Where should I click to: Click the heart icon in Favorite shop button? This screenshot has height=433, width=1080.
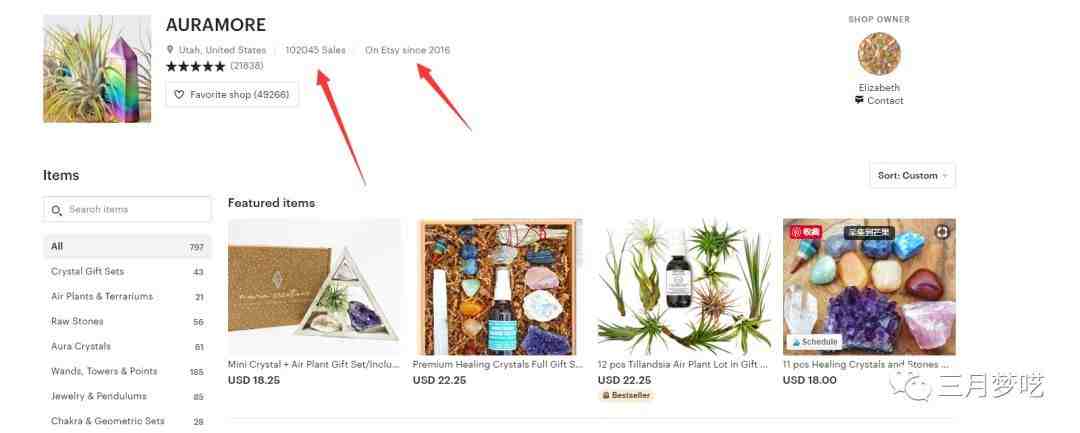(179, 94)
